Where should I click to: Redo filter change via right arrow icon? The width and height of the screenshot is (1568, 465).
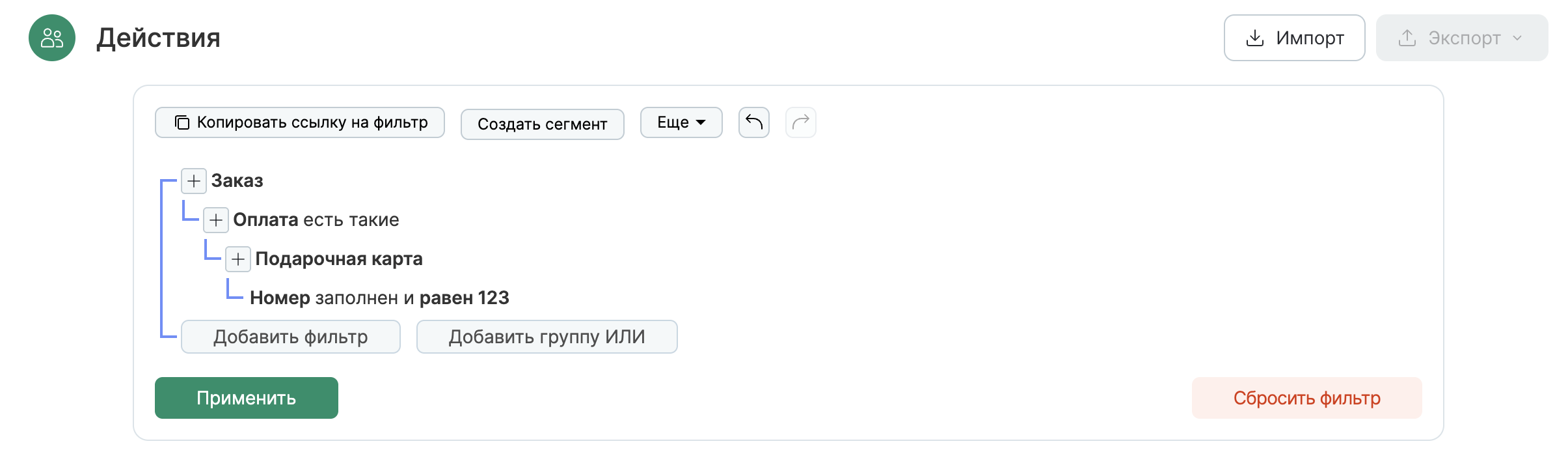[800, 122]
